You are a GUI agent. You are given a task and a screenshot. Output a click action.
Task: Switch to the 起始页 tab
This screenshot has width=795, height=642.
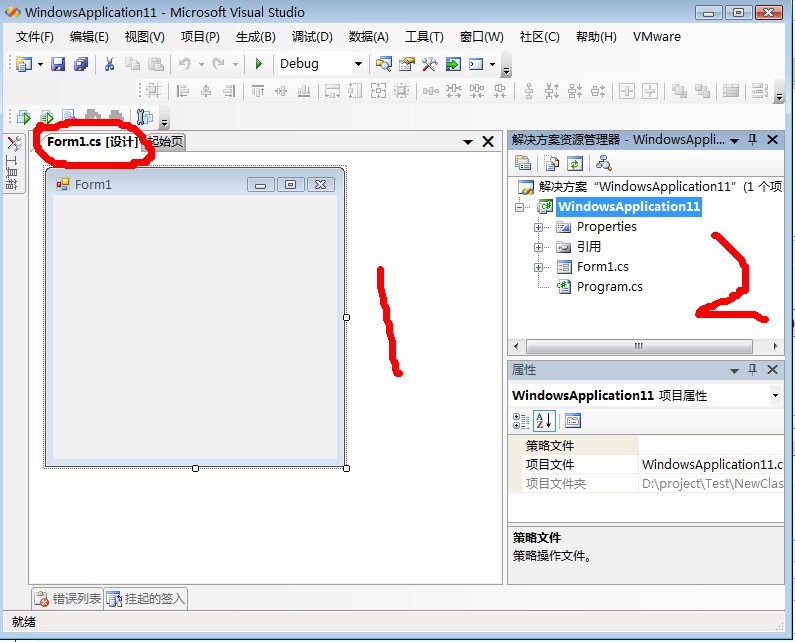coord(167,142)
